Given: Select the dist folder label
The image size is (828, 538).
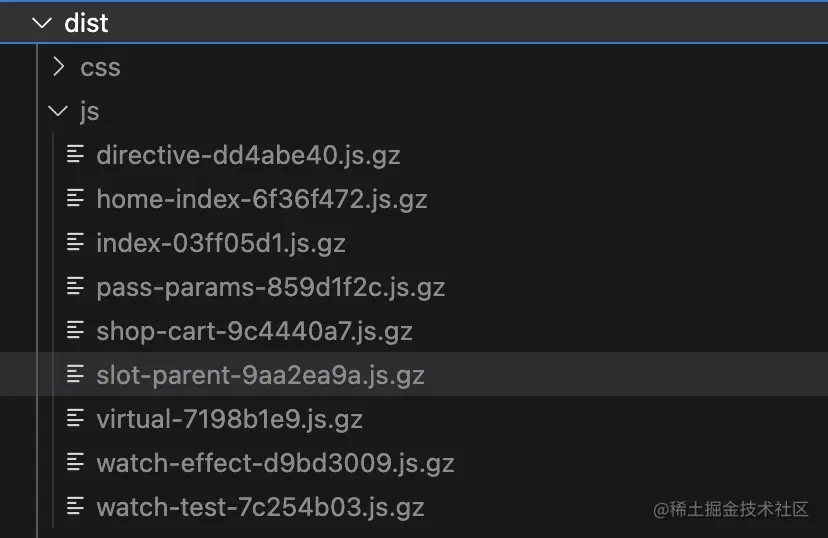Looking at the screenshot, I should (86, 23).
